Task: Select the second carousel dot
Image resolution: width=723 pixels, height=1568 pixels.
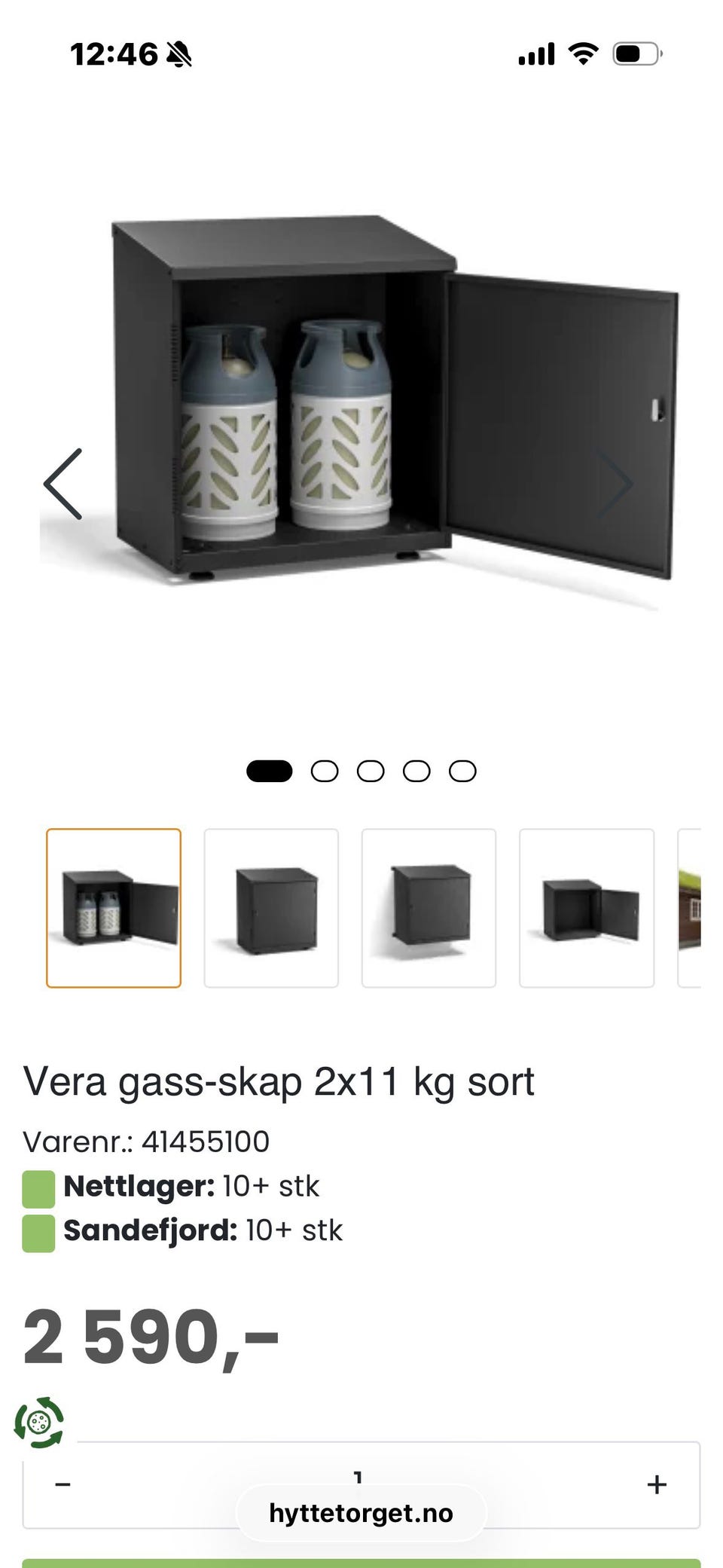Action: tap(325, 771)
